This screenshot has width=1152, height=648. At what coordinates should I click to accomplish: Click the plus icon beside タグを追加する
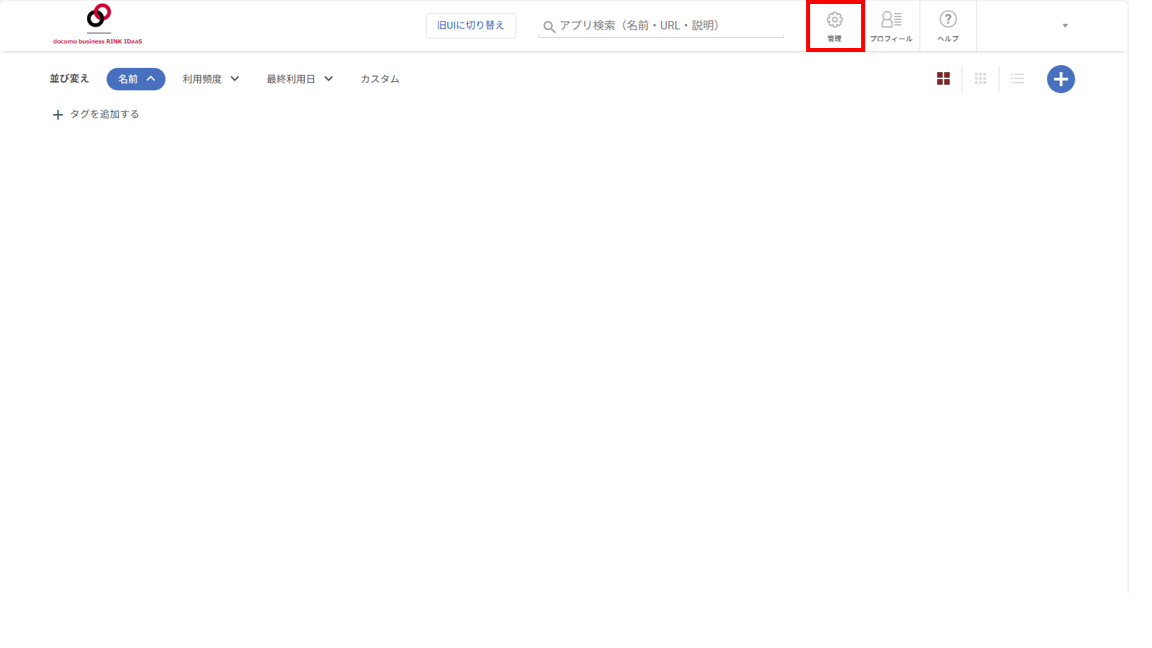click(x=58, y=115)
